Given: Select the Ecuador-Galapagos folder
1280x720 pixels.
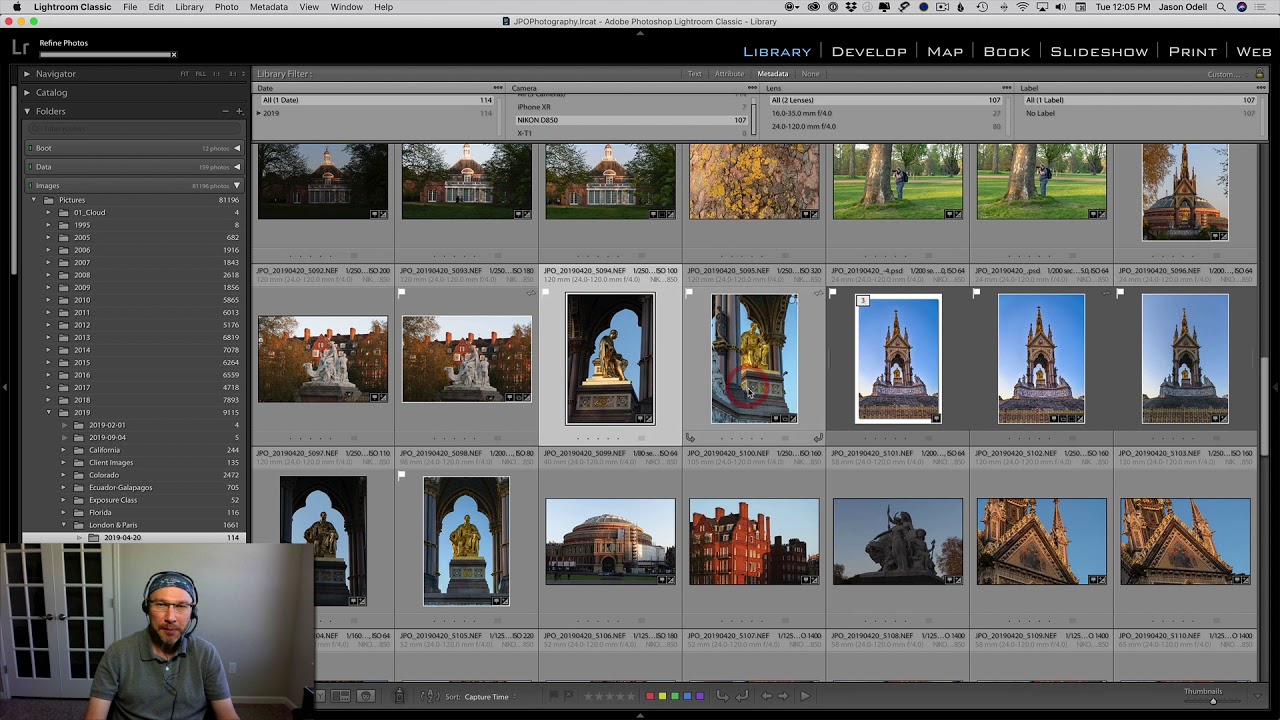Looking at the screenshot, I should [120, 487].
